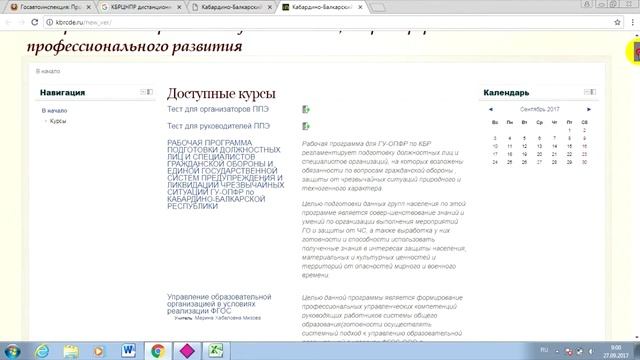
Task: Open course Тест для организаторов ППЭ
Action: (218, 109)
